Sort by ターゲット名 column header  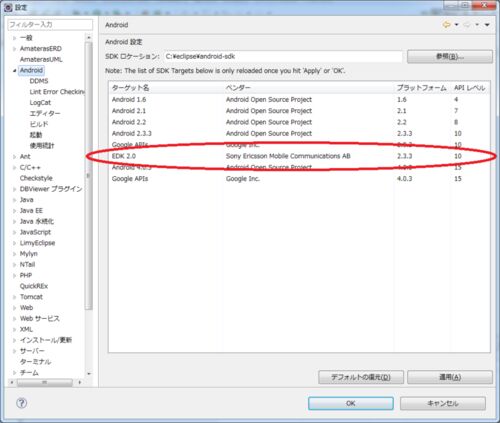[x=166, y=88]
